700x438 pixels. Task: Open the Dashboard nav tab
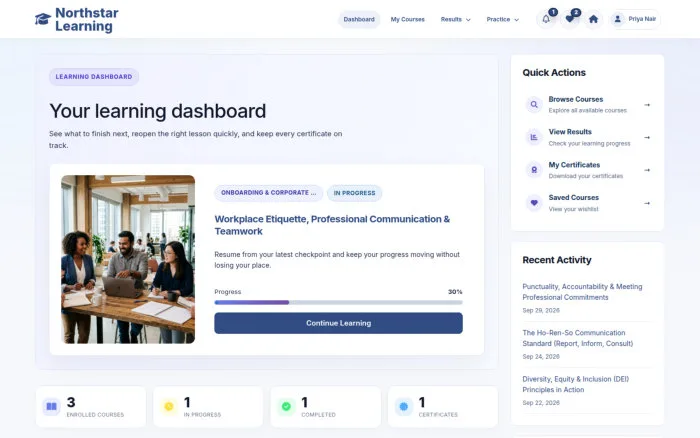(359, 20)
